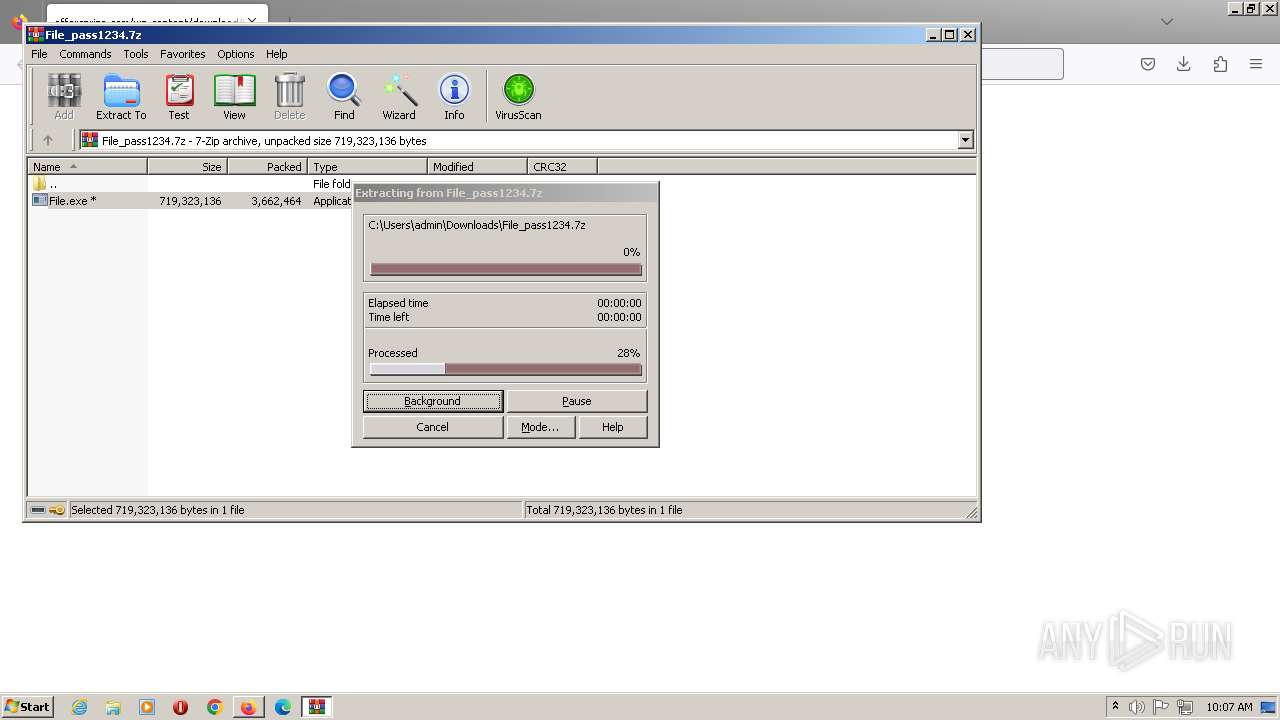Click the Start button
The image size is (1280, 720).
pos(27,707)
